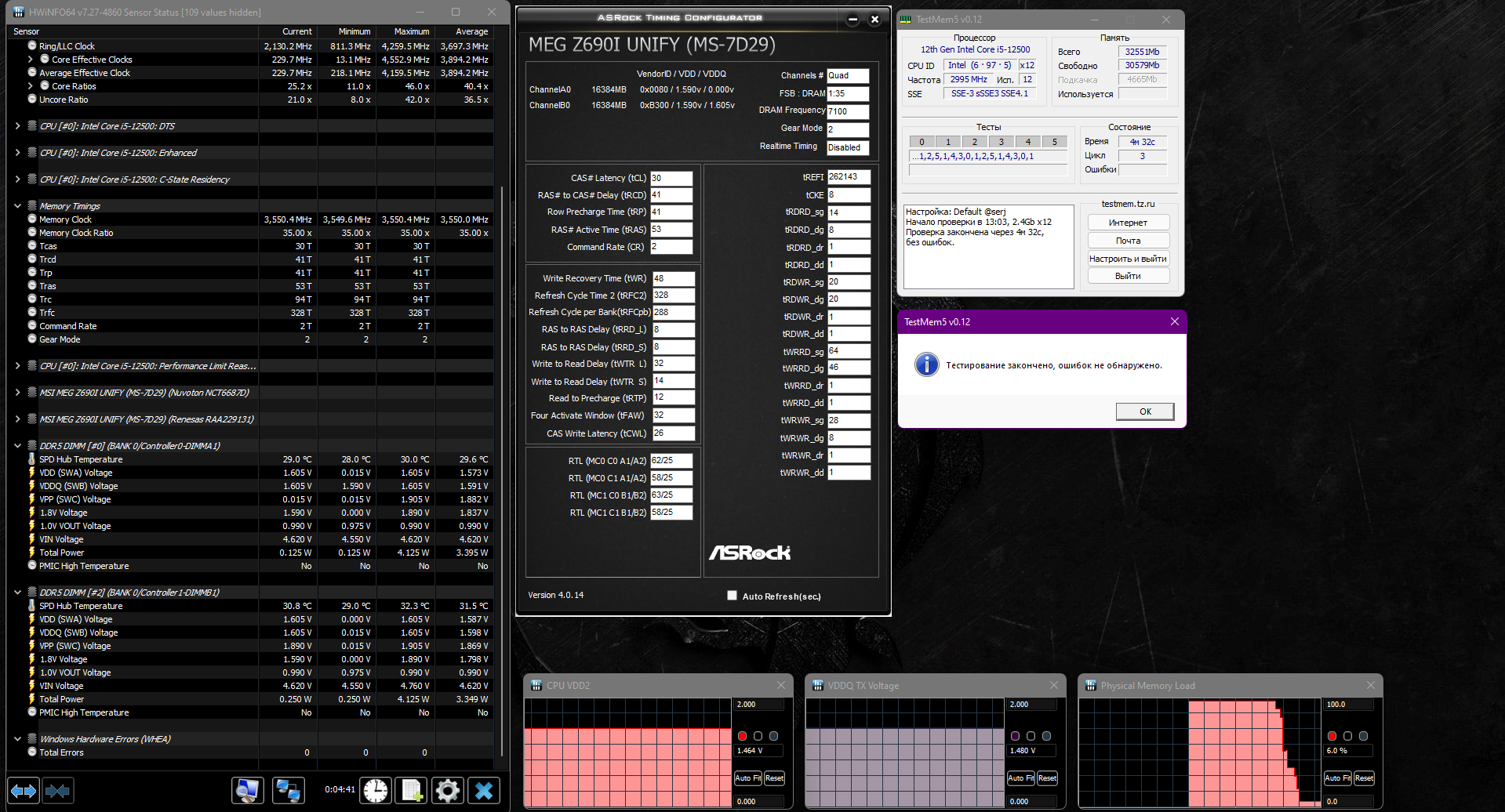Screen dimensions: 1505x812
Task: Click the info icon in TestMem5 dialog
Action: pyautogui.click(x=927, y=364)
